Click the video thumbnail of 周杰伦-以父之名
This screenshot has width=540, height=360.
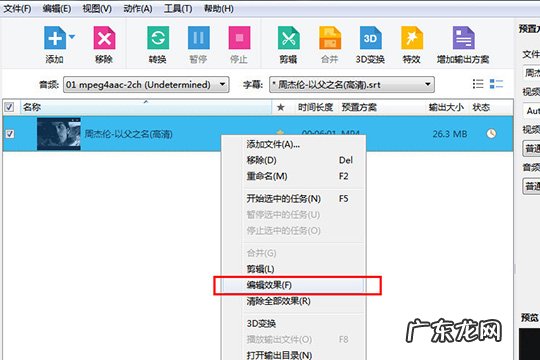tap(59, 134)
